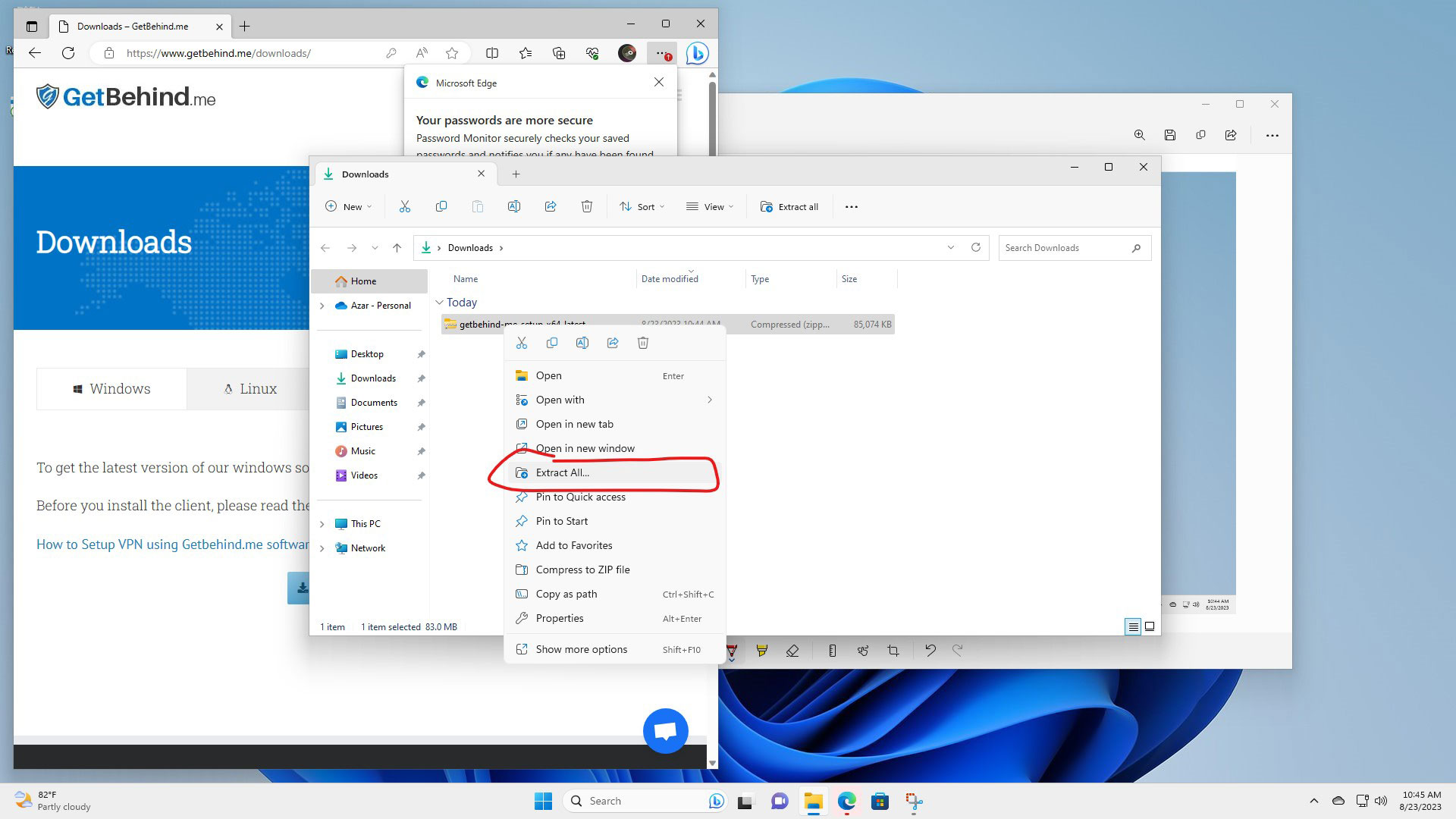Add new tab in File Explorer
Screen dimensions: 1456x819
(516, 174)
